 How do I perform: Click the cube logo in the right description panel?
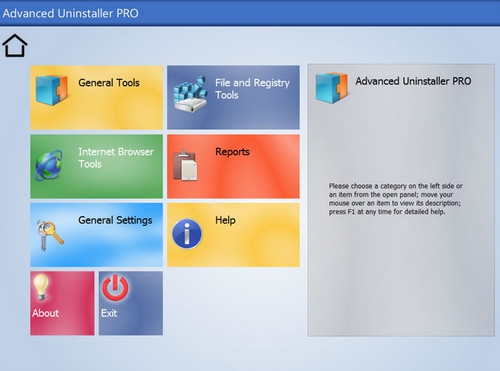point(331,88)
